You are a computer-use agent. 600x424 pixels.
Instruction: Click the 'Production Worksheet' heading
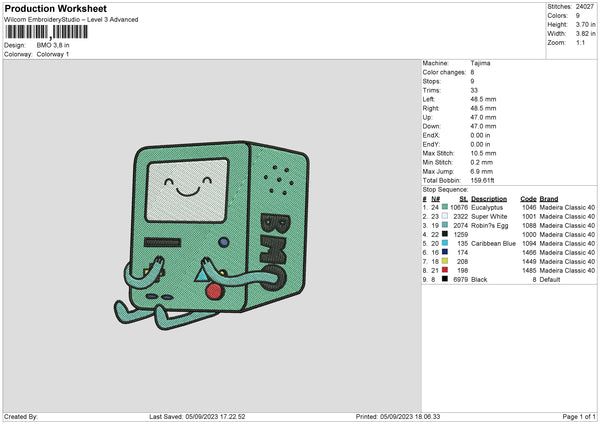pyautogui.click(x=56, y=8)
